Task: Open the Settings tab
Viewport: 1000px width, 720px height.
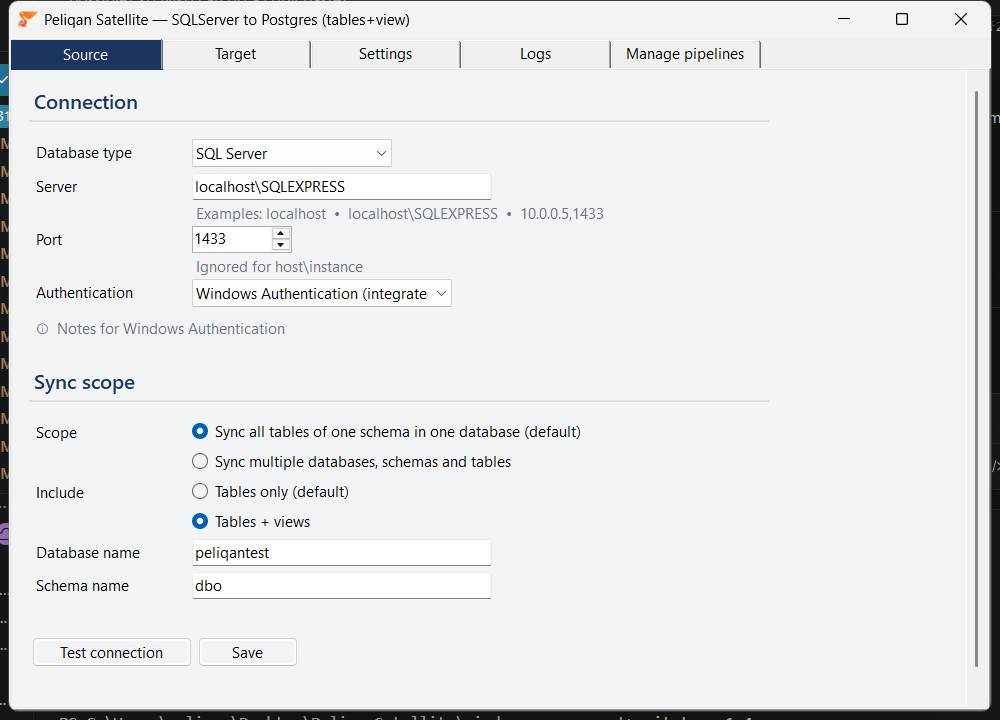Action: tap(385, 54)
